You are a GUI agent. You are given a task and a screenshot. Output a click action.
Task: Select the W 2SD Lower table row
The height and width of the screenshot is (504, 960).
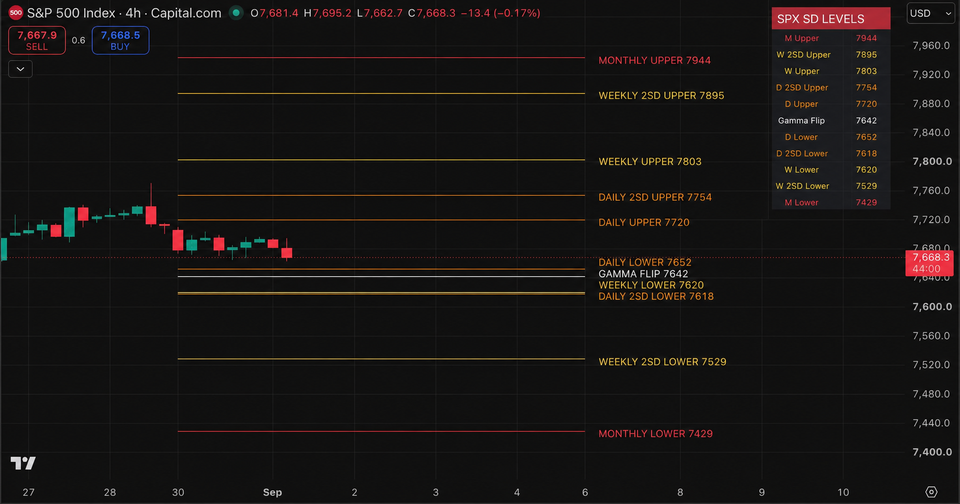(x=831, y=186)
